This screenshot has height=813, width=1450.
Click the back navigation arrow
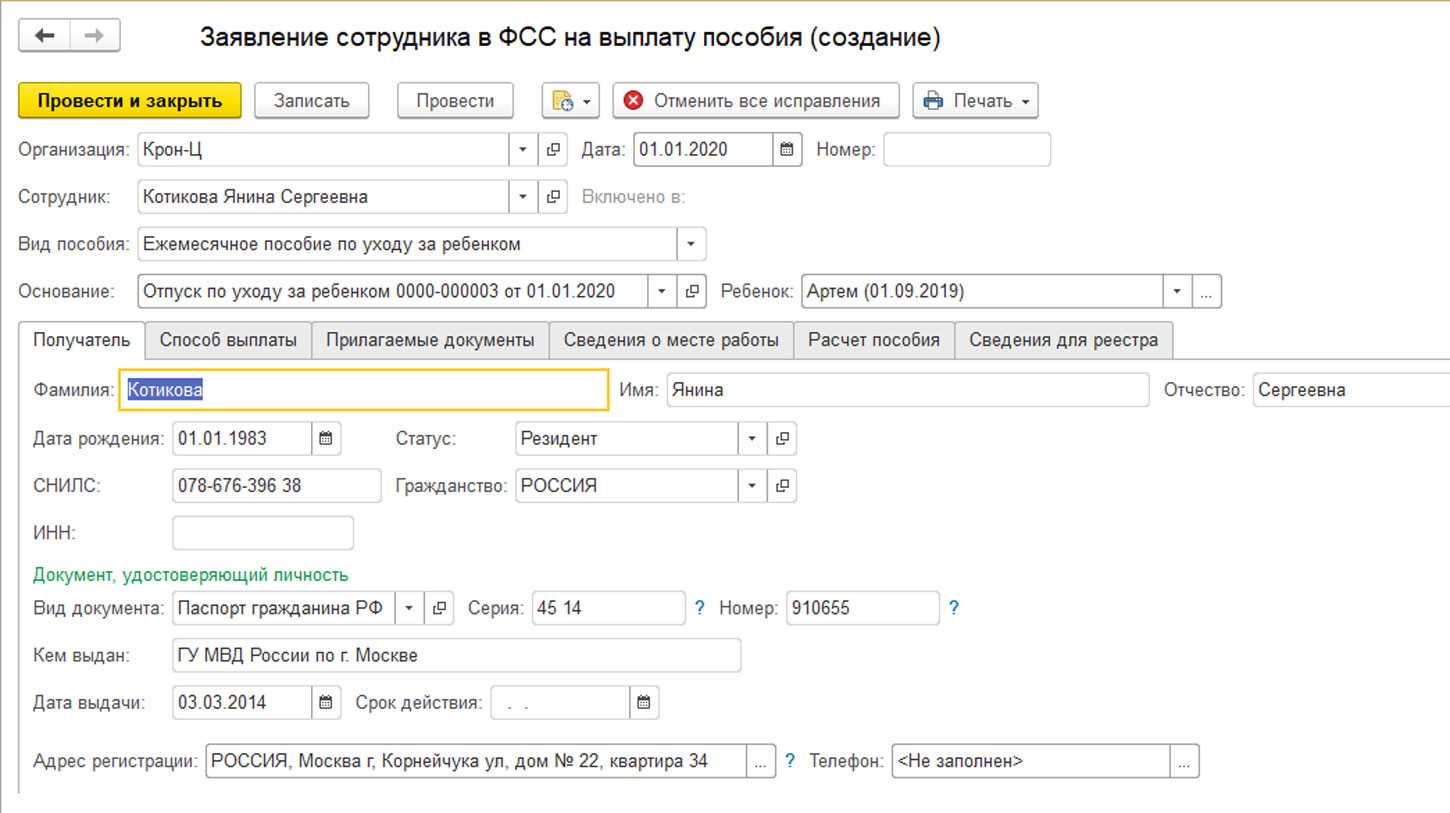[45, 36]
